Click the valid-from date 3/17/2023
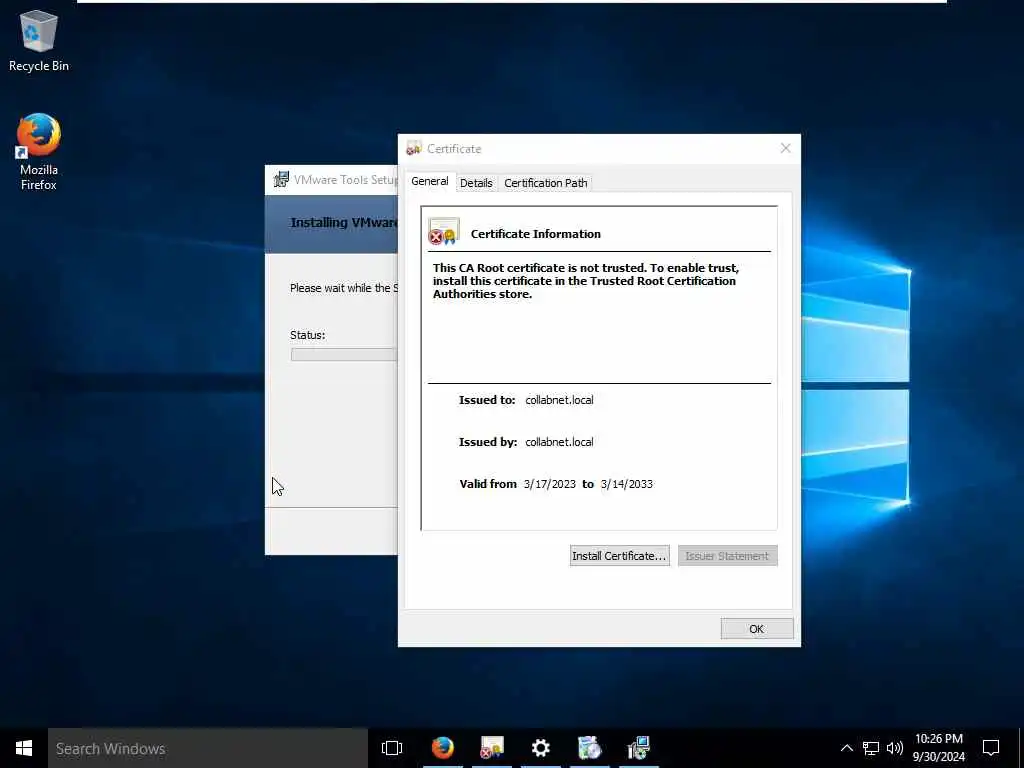 click(x=549, y=485)
